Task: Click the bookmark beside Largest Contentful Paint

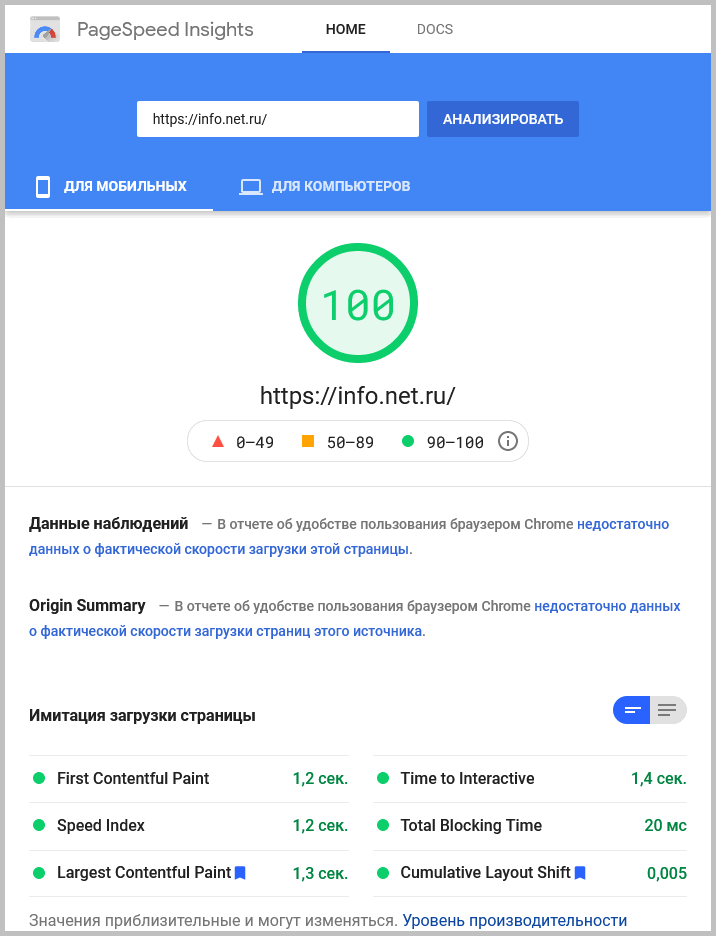Action: click(239, 872)
